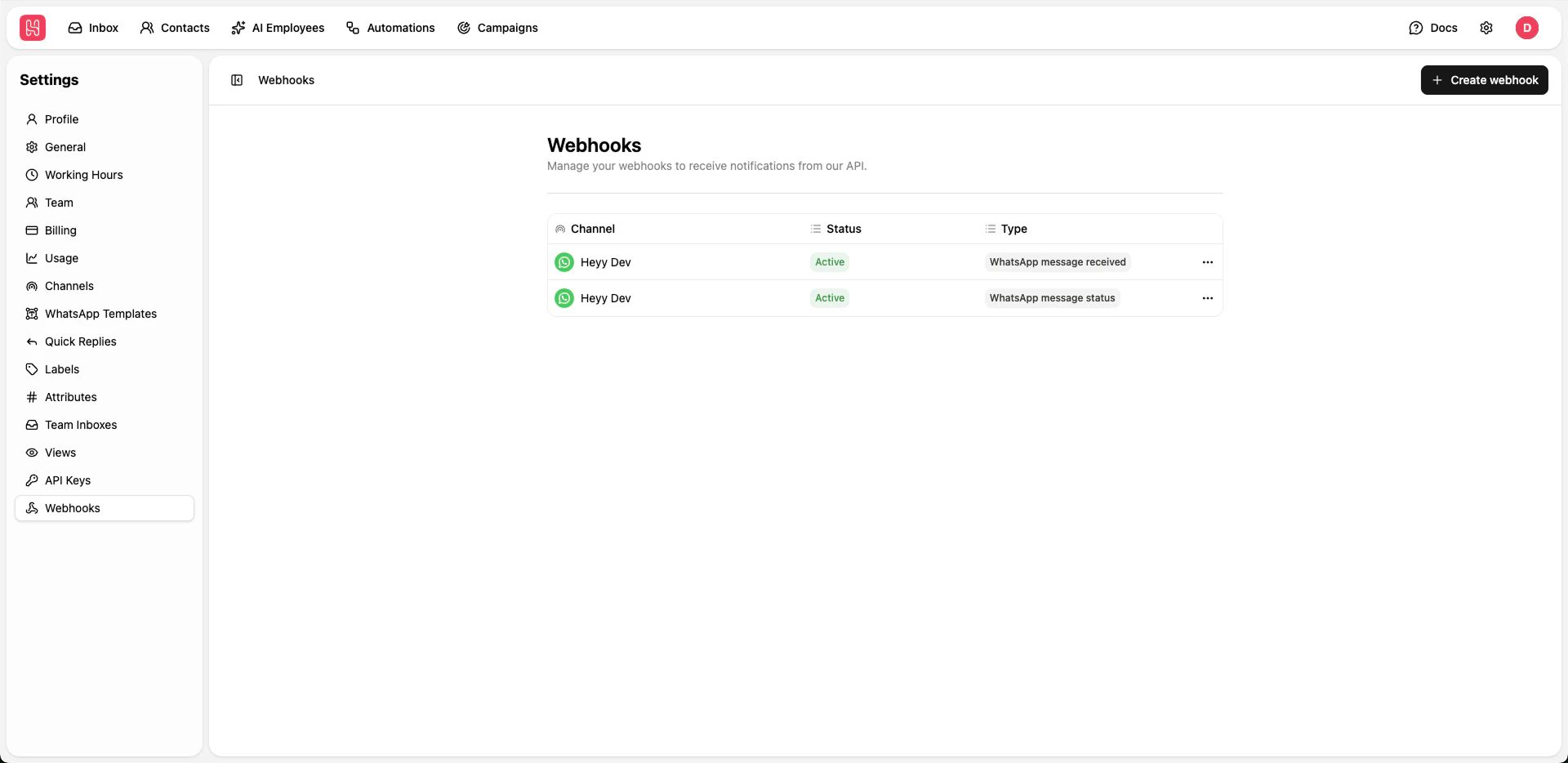The height and width of the screenshot is (763, 1568).
Task: Click the Attributes hash icon
Action: (x=32, y=397)
